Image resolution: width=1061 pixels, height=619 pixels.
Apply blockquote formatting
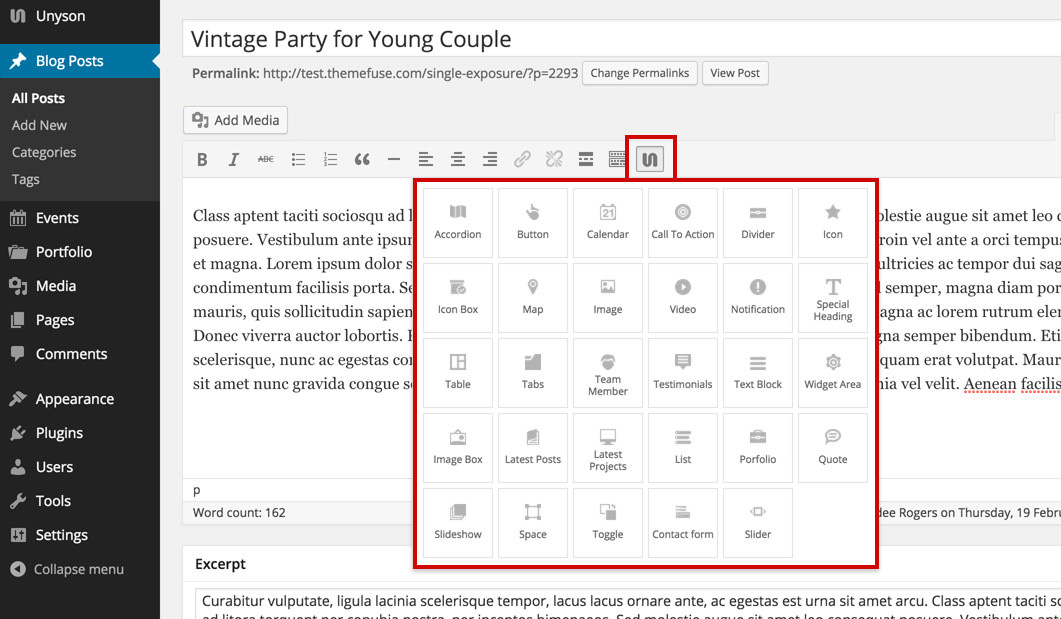(362, 160)
